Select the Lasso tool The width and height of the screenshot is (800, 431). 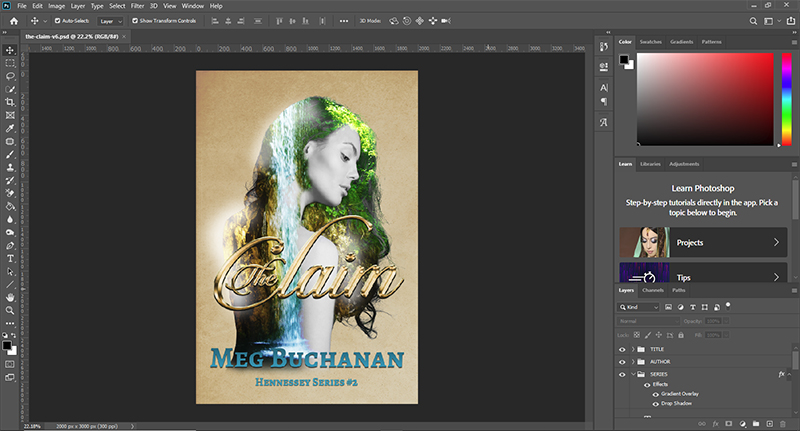click(x=10, y=75)
